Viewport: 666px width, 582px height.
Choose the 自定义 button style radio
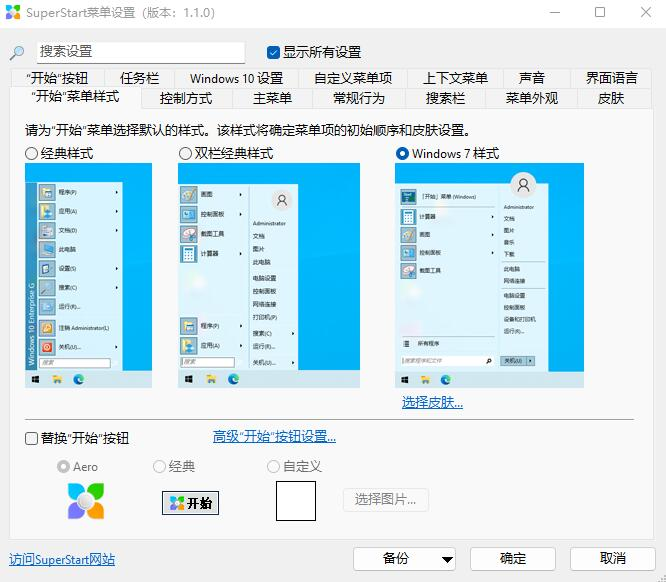273,466
